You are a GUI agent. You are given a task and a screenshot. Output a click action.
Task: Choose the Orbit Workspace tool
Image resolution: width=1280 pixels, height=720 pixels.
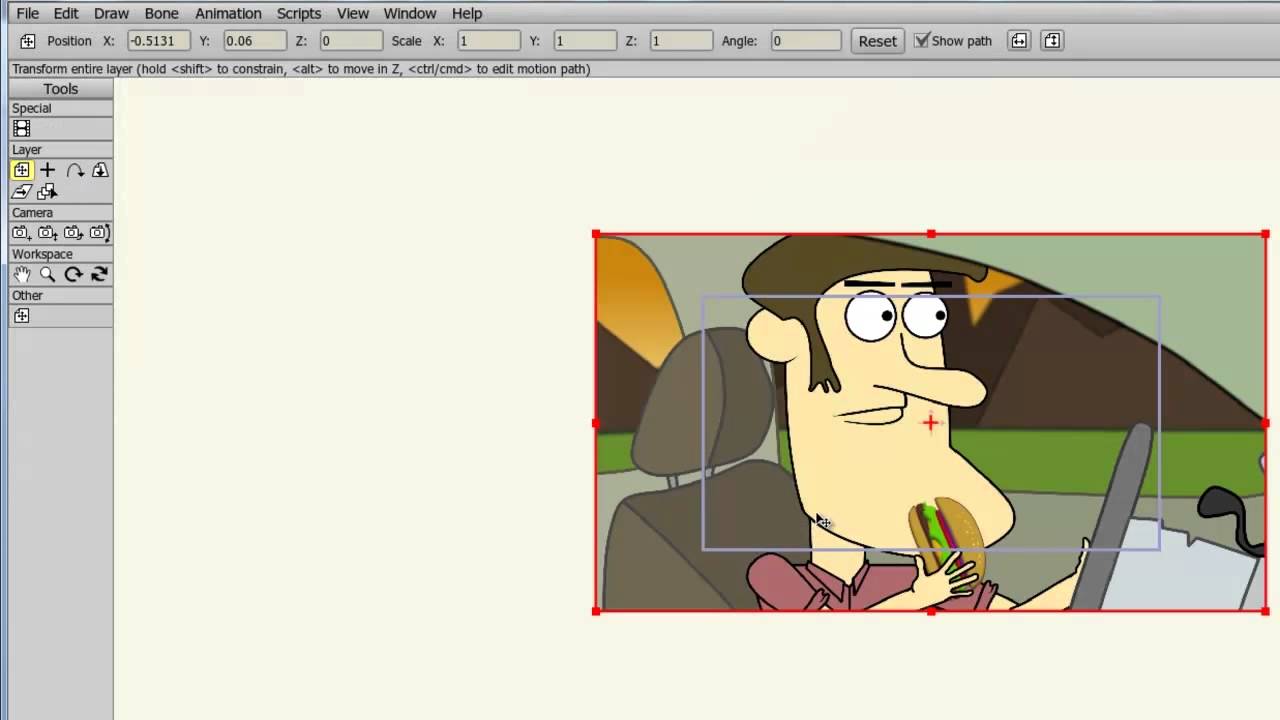(100, 274)
